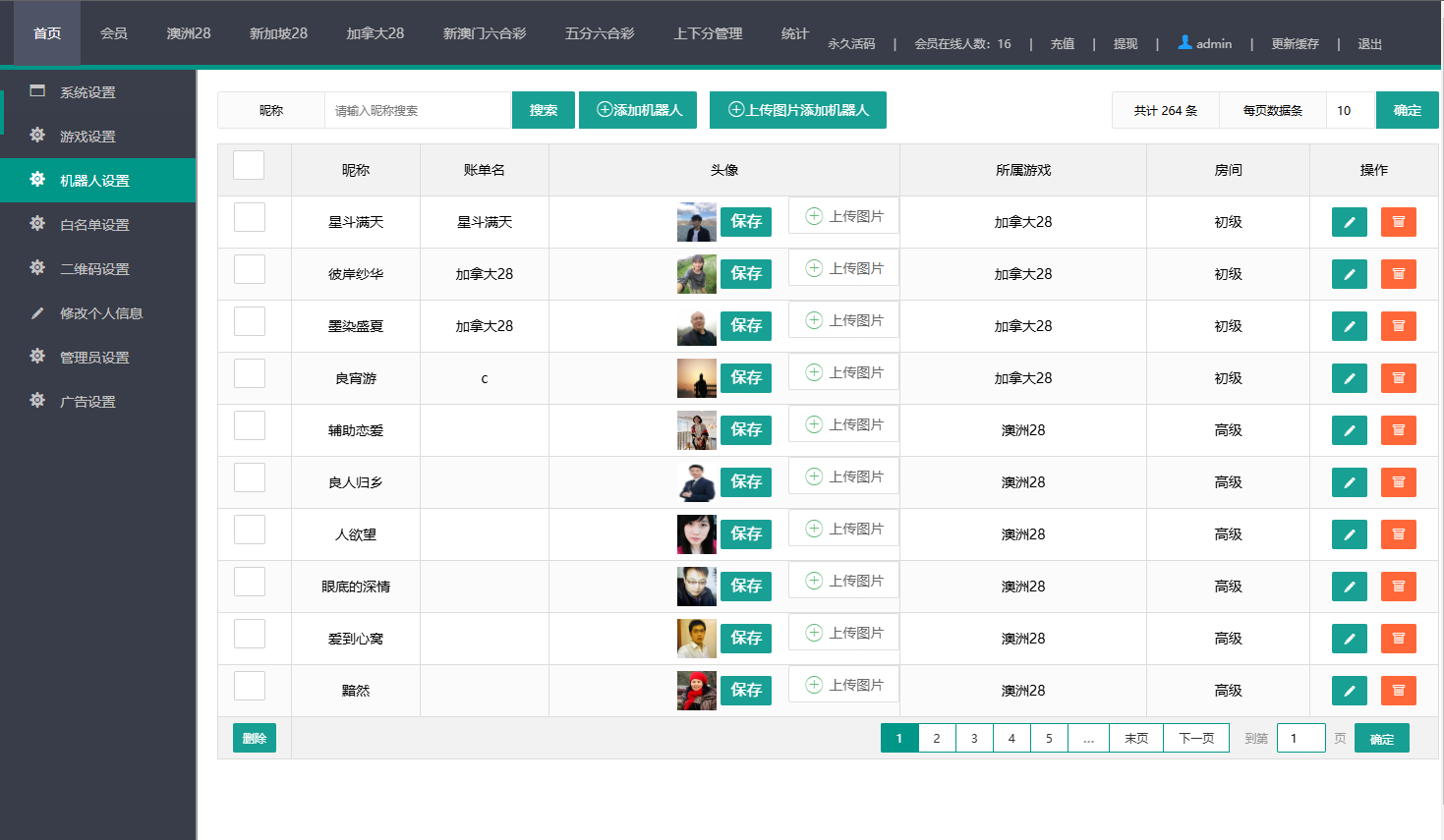The height and width of the screenshot is (840, 1444).
Task: Click the 退出 logout link
Action: (1369, 44)
